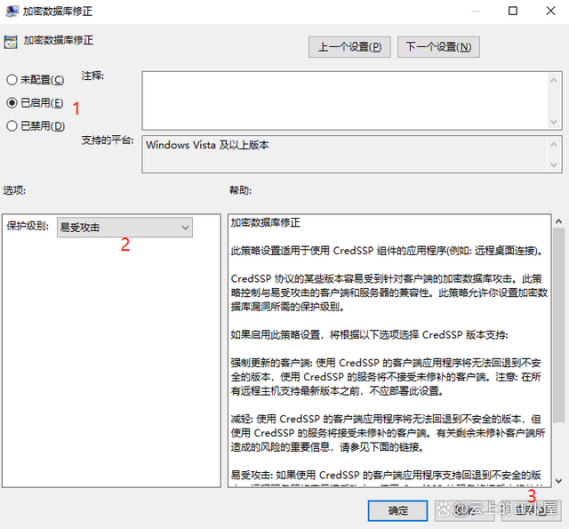The width and height of the screenshot is (569, 529).
Task: Click the 支持的平台: label
Action: (x=107, y=140)
